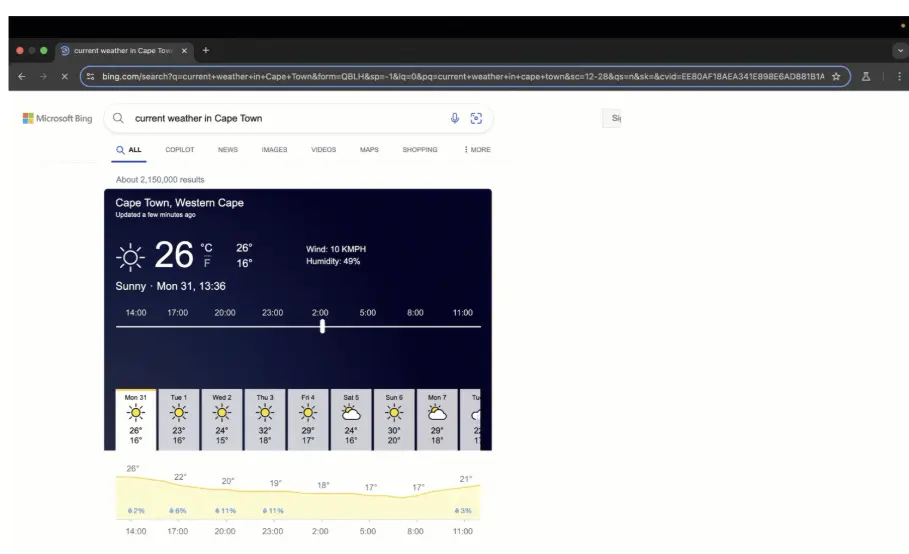Switch temperature unit to Fahrenheit
Screen dimensions: 909x554
tap(207, 264)
